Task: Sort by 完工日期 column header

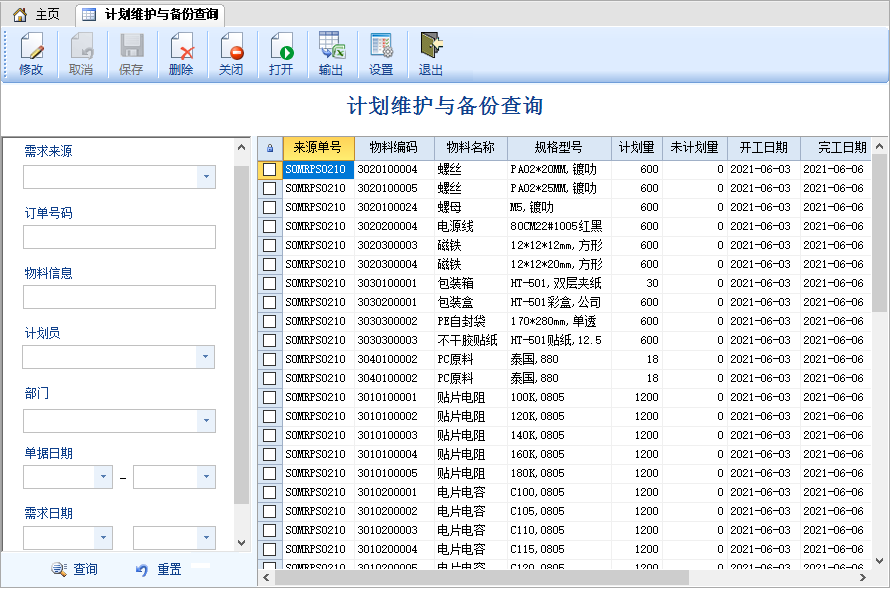Action: [x=836, y=148]
